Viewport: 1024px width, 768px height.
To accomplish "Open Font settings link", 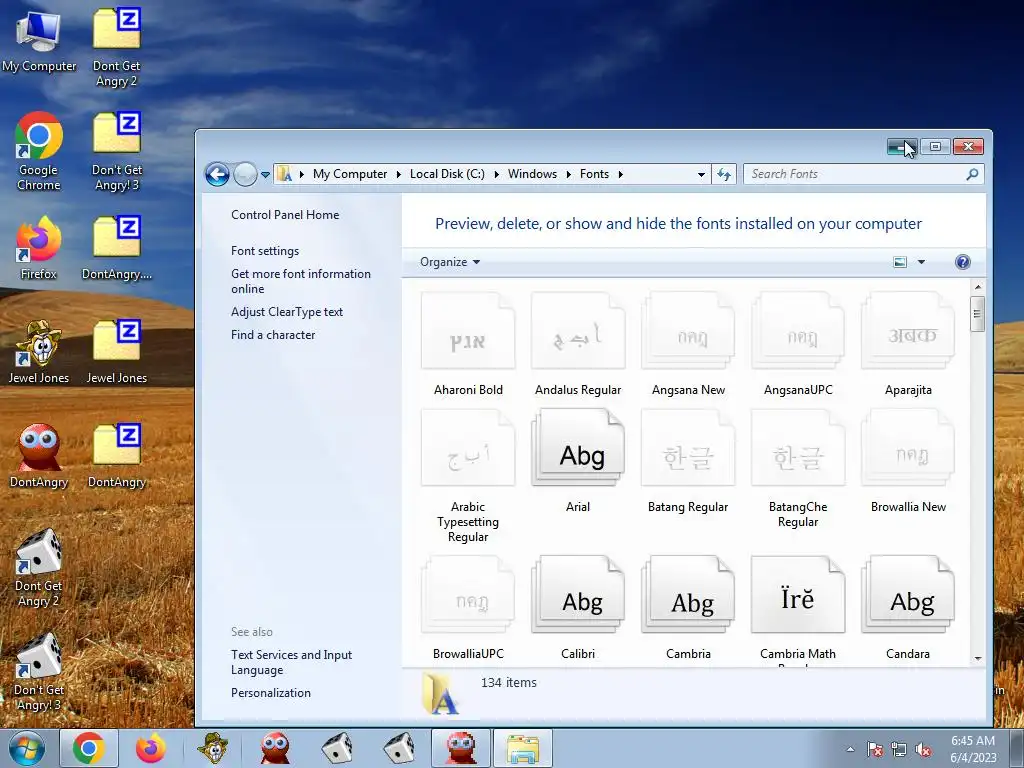I will pyautogui.click(x=264, y=251).
